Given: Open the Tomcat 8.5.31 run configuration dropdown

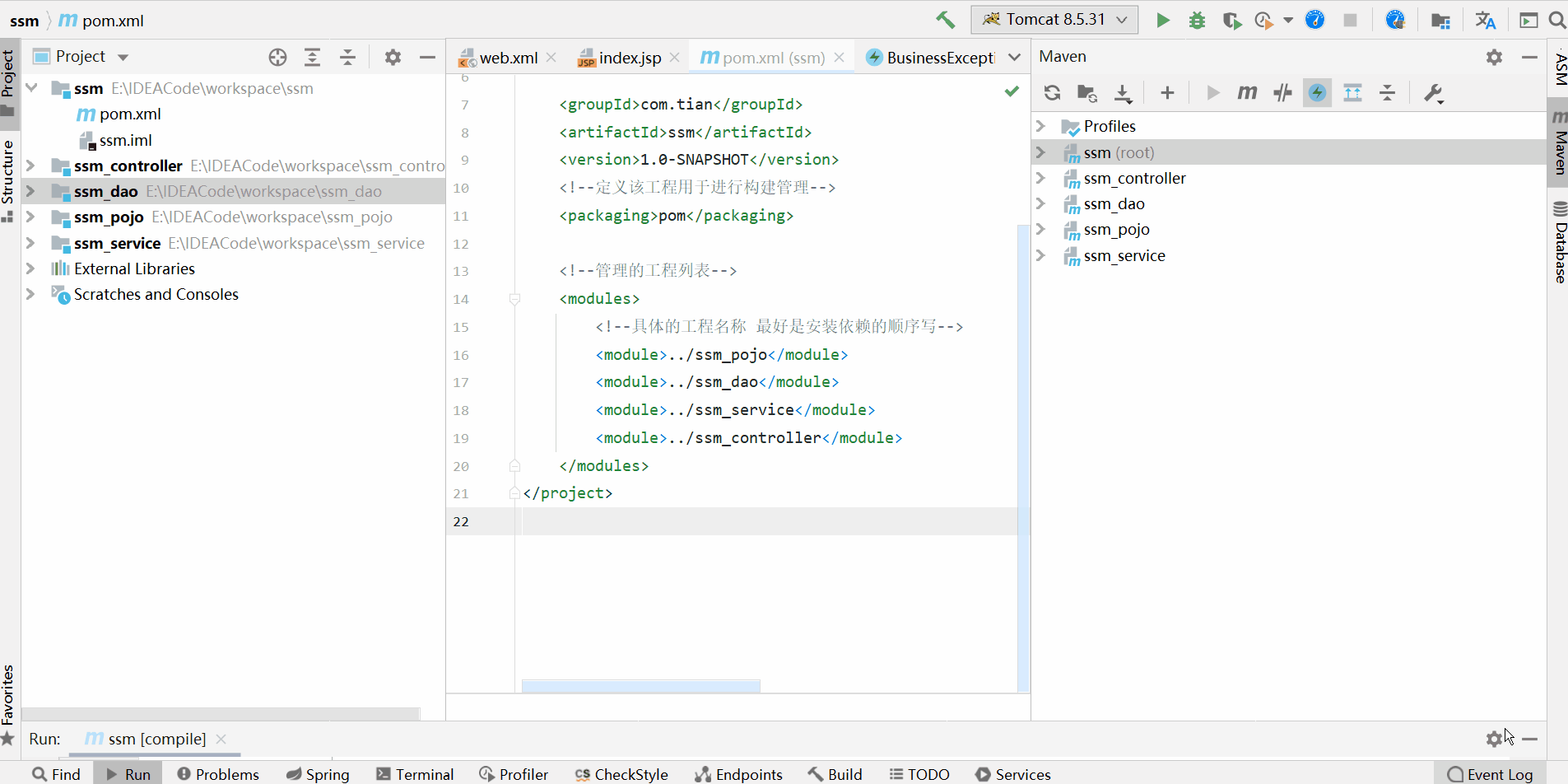Looking at the screenshot, I should (x=1054, y=20).
